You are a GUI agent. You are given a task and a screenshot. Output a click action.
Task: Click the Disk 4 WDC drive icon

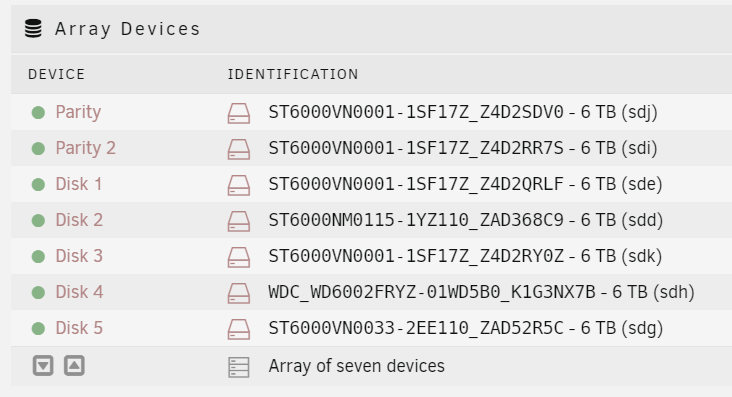(239, 293)
